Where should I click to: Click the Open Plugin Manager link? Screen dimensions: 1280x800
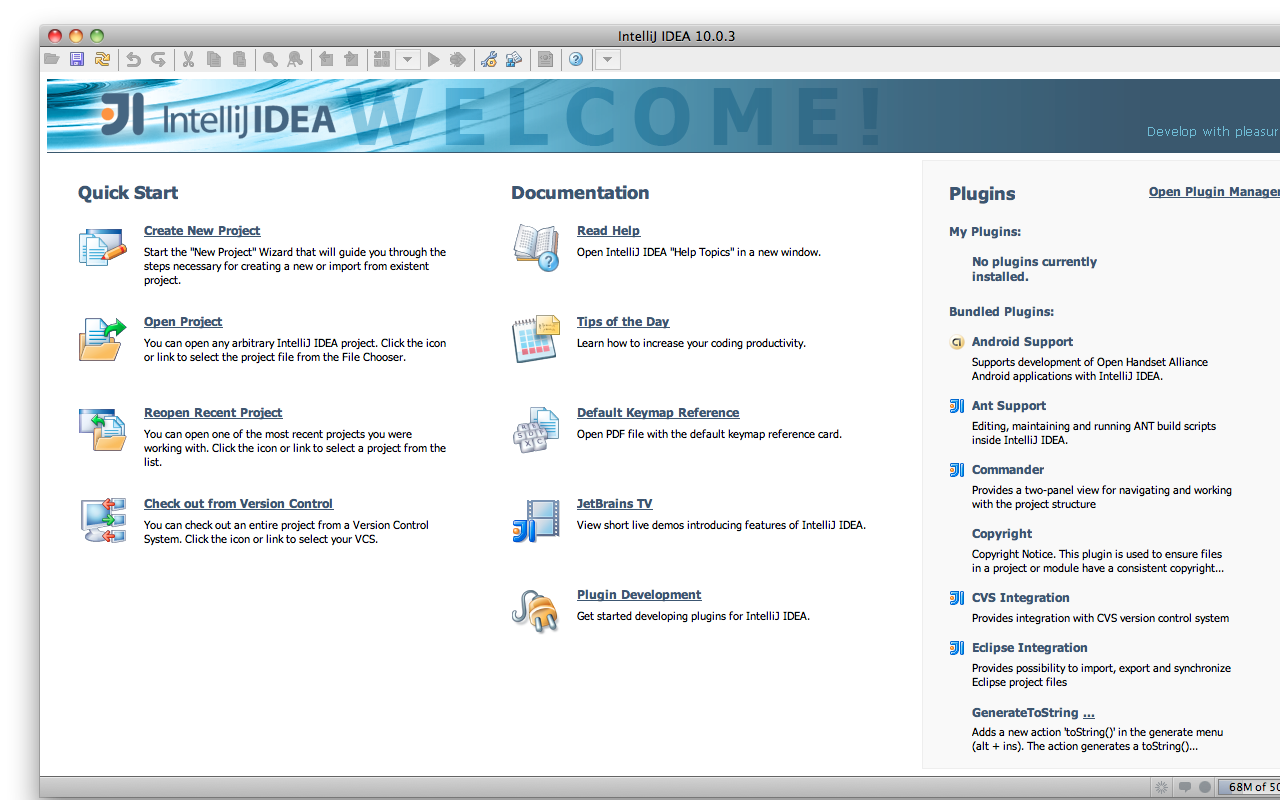1214,192
